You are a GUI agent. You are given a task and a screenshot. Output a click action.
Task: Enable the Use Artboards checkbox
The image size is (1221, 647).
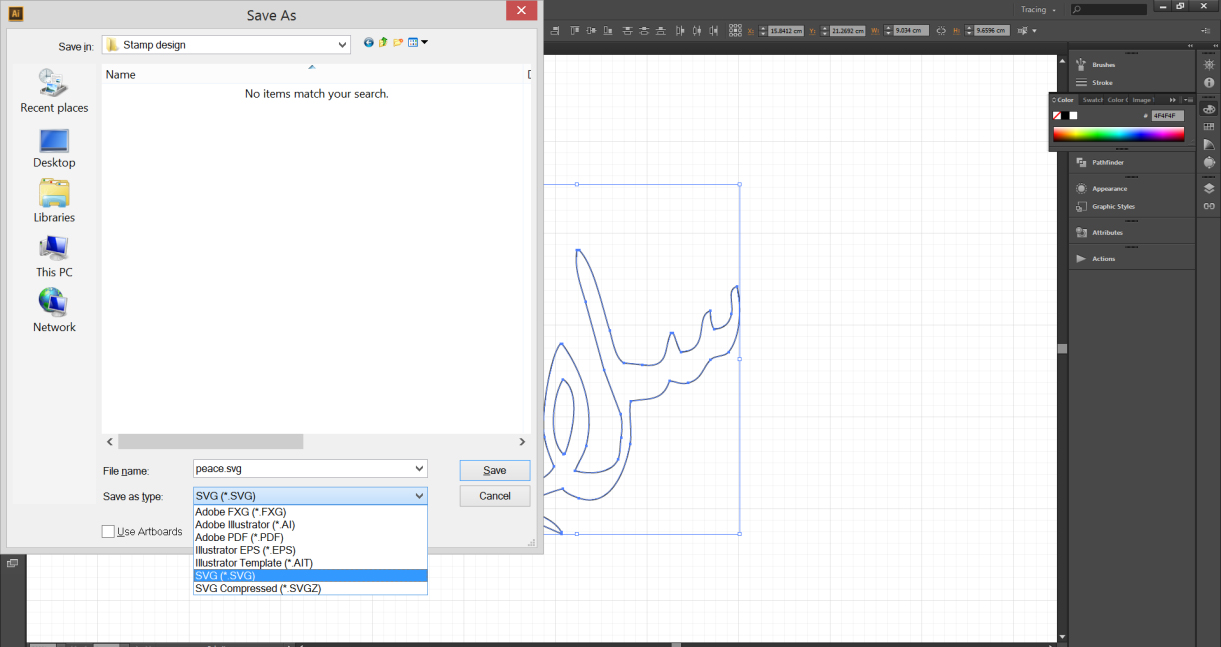click(108, 531)
